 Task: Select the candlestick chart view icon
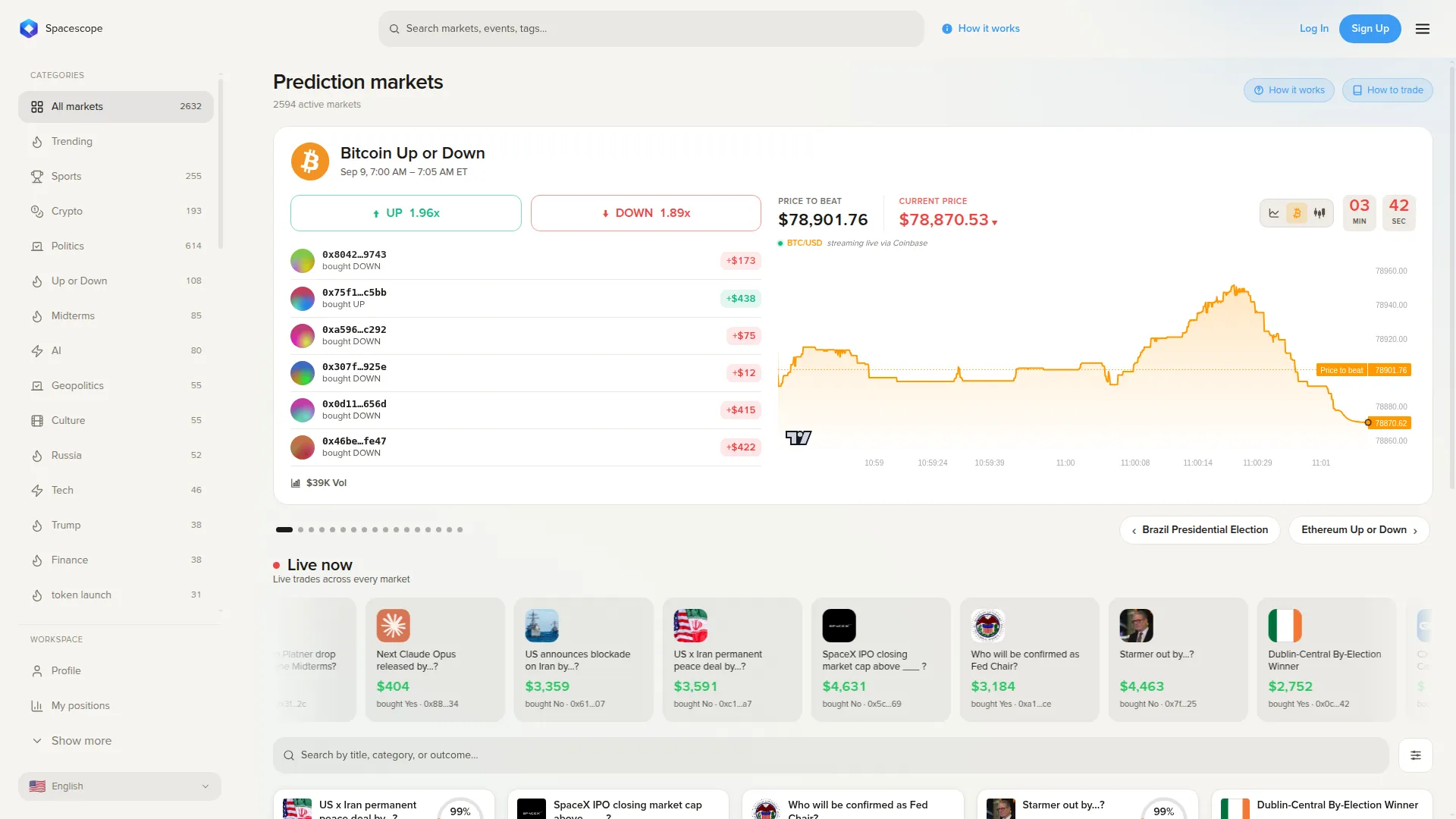click(1319, 213)
